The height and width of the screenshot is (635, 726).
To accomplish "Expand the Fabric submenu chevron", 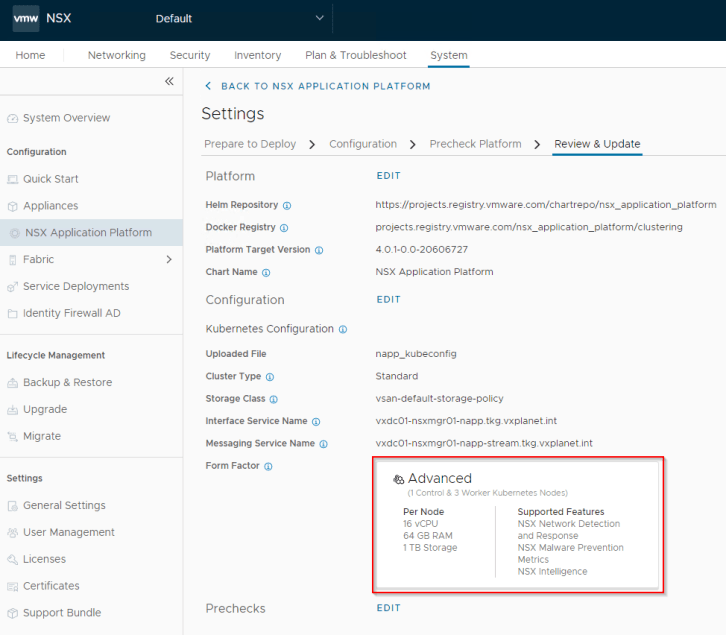I will 169,259.
